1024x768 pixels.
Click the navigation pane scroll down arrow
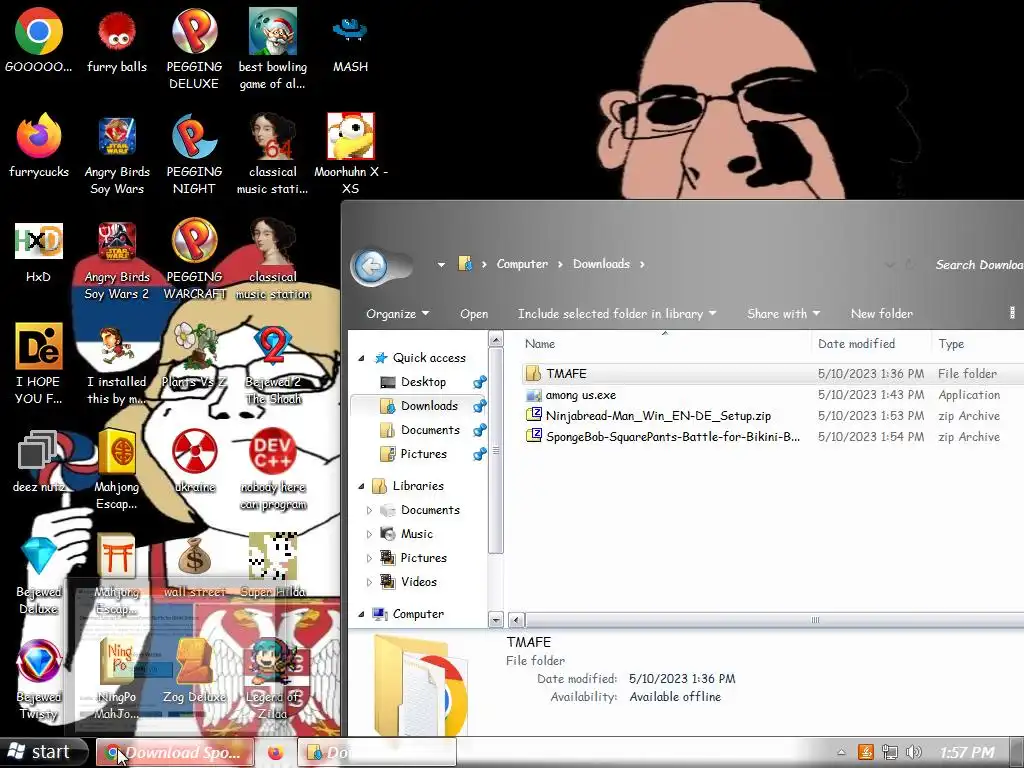click(x=496, y=619)
